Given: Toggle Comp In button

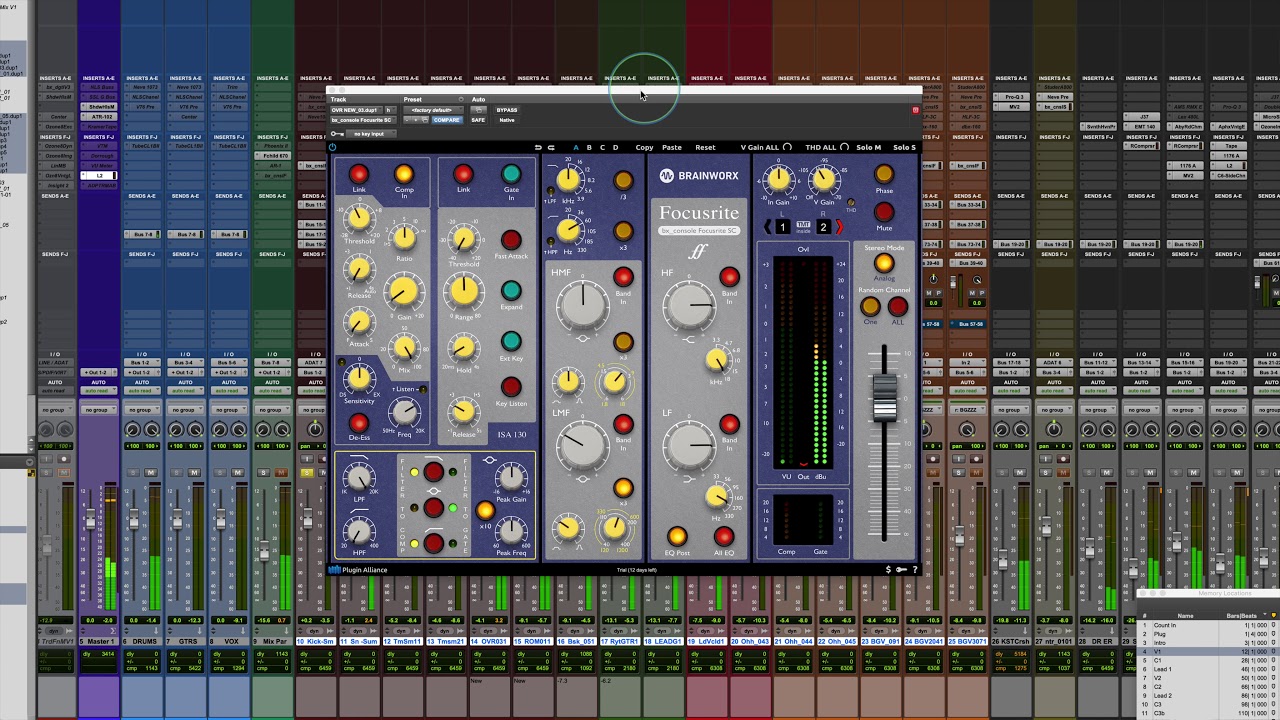Looking at the screenshot, I should [x=404, y=175].
